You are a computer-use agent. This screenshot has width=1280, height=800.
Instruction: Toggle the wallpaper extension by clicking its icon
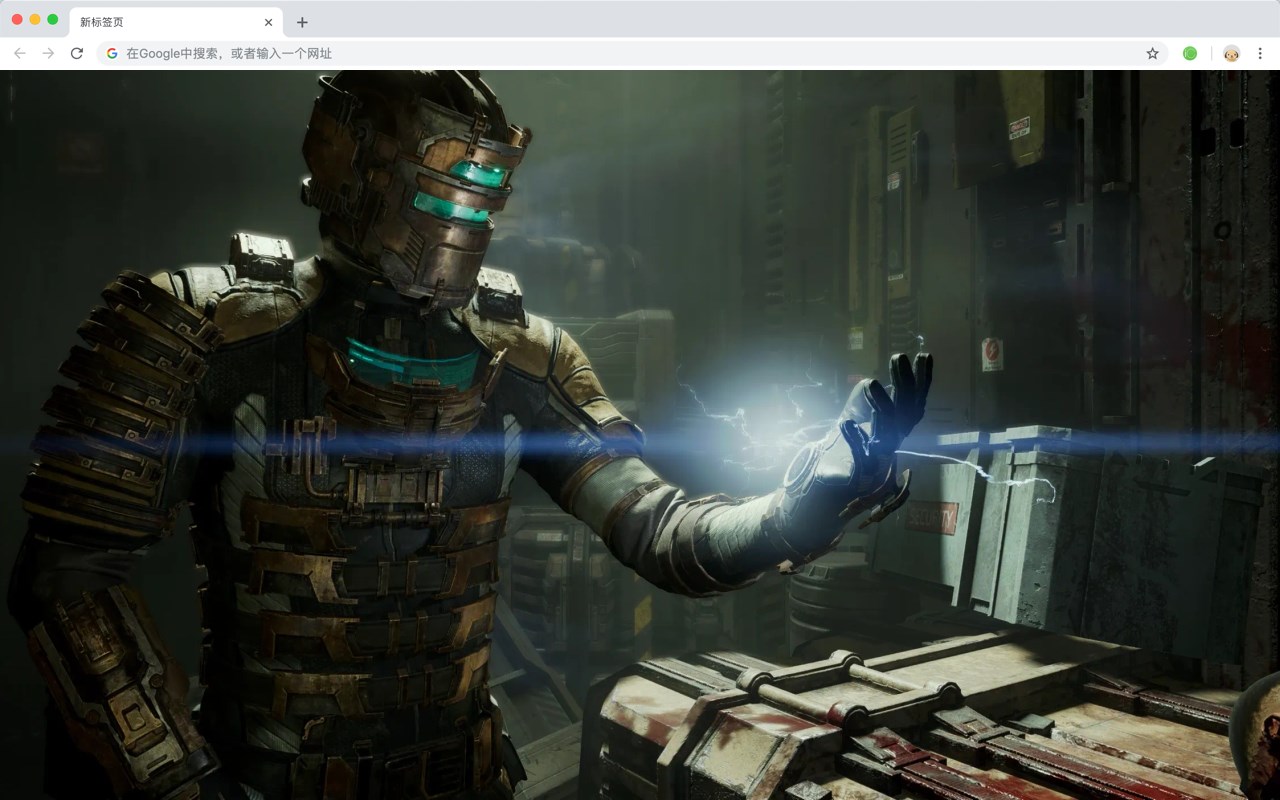pyautogui.click(x=1189, y=53)
